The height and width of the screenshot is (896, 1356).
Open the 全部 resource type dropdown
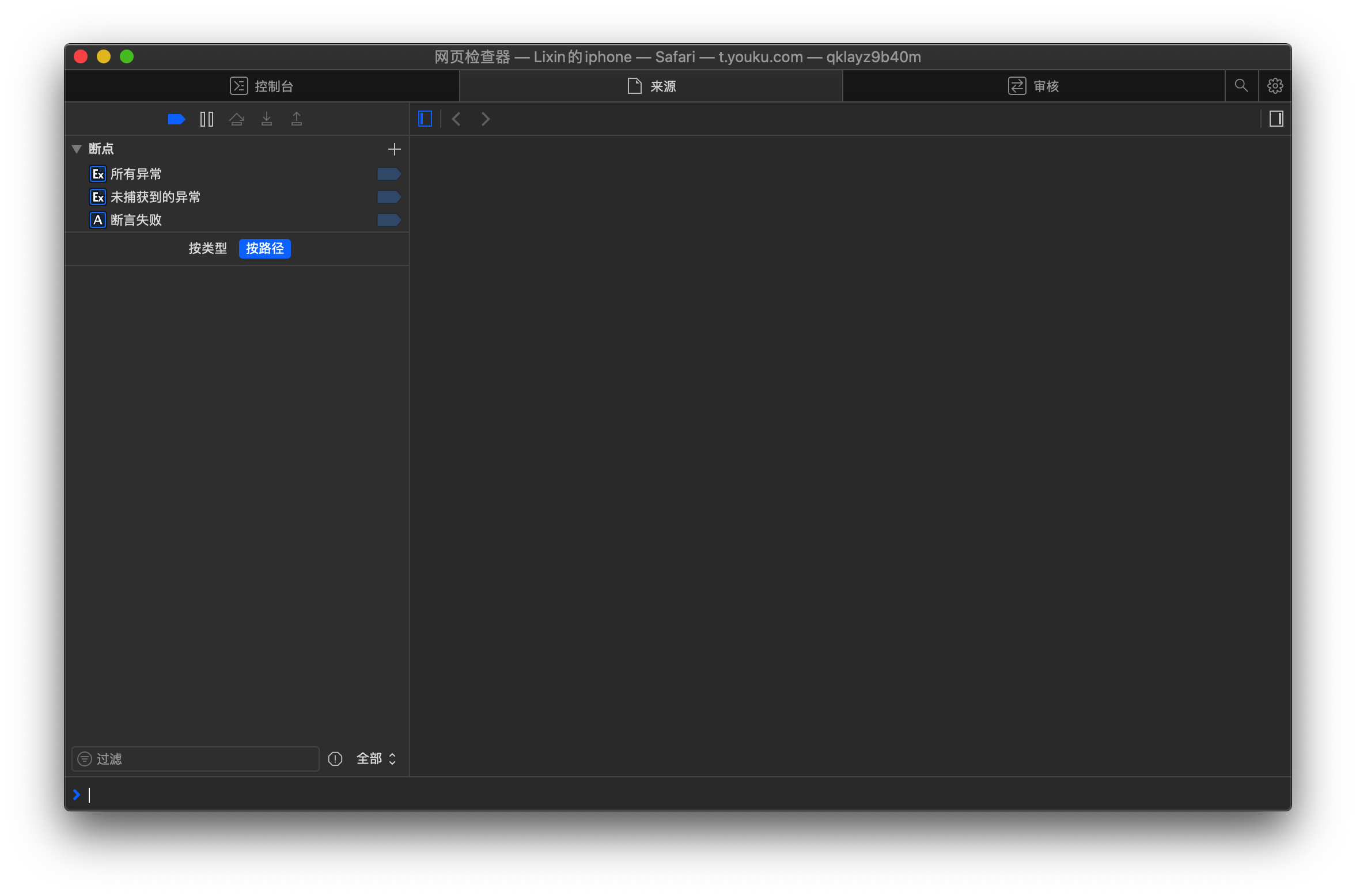376,759
